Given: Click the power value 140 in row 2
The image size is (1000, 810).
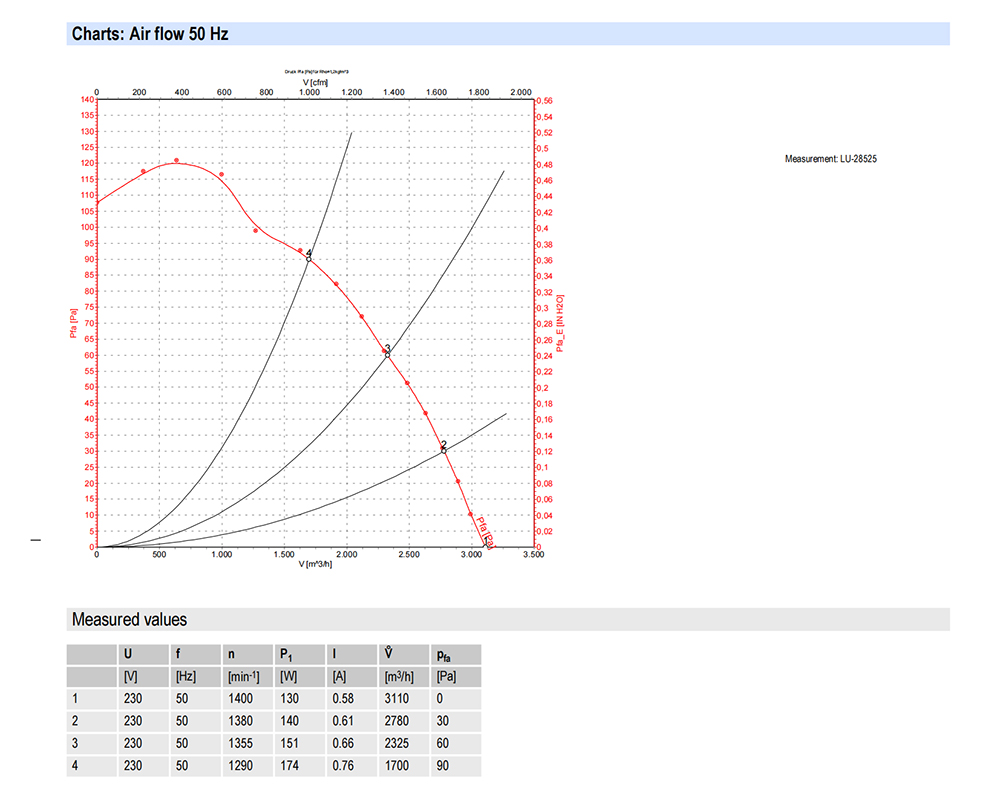Looking at the screenshot, I should (x=290, y=721).
